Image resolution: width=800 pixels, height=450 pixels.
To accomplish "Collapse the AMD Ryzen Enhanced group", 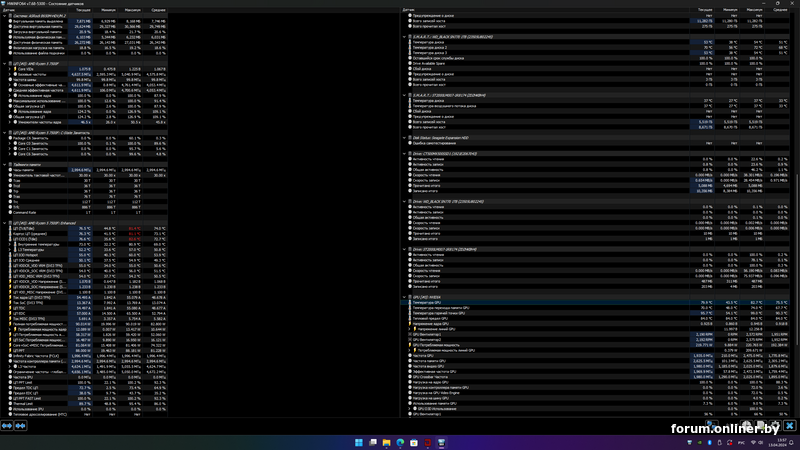I will click(x=5, y=223).
